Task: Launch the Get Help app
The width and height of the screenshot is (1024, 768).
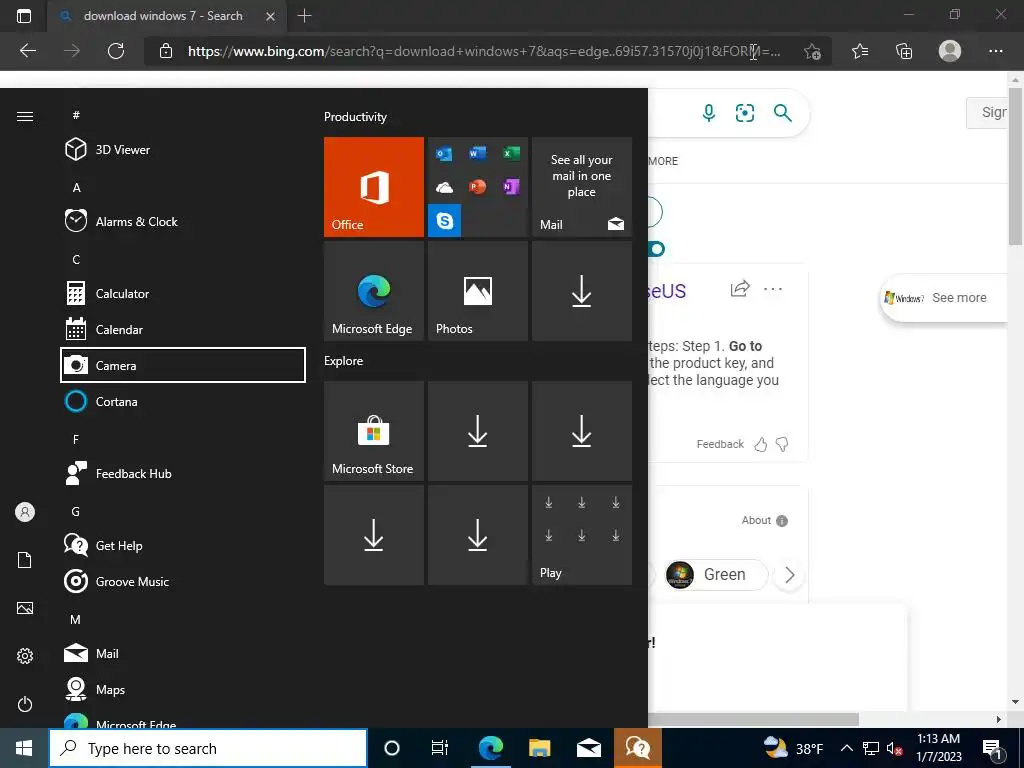Action: click(183, 545)
